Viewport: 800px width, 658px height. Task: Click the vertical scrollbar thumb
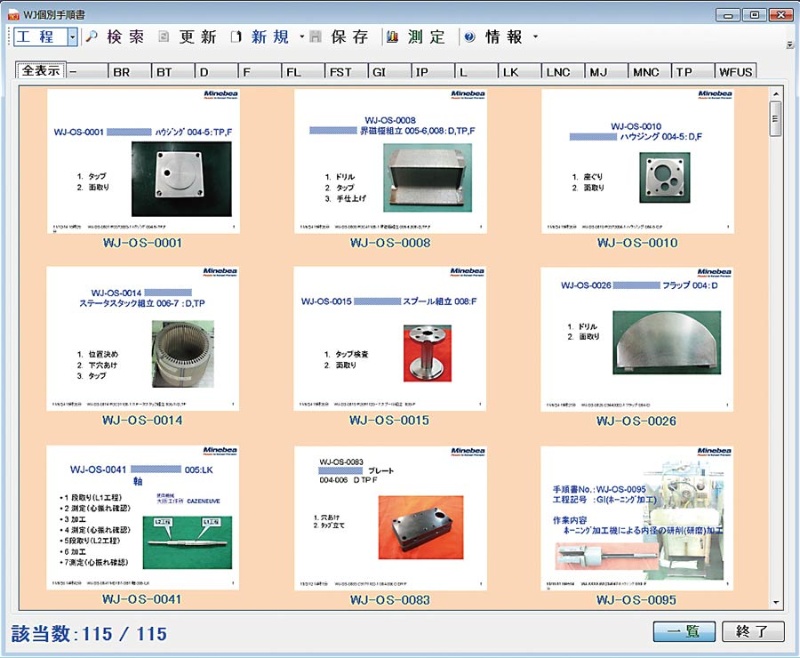[x=775, y=118]
